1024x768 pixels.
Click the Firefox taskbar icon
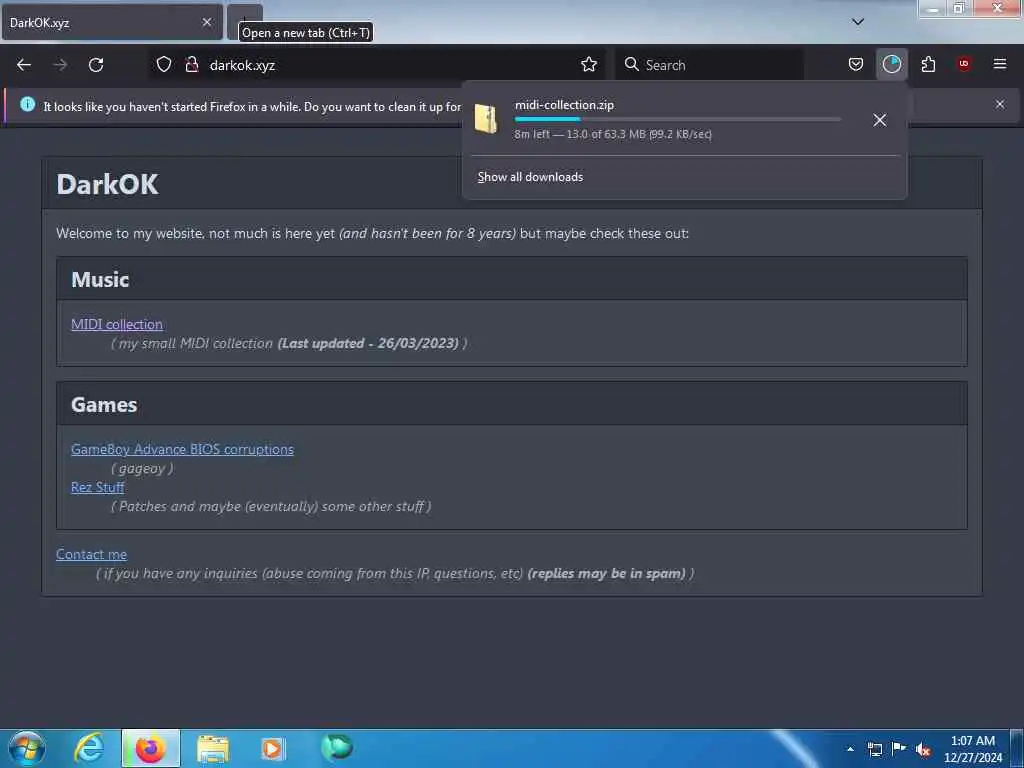(x=150, y=748)
